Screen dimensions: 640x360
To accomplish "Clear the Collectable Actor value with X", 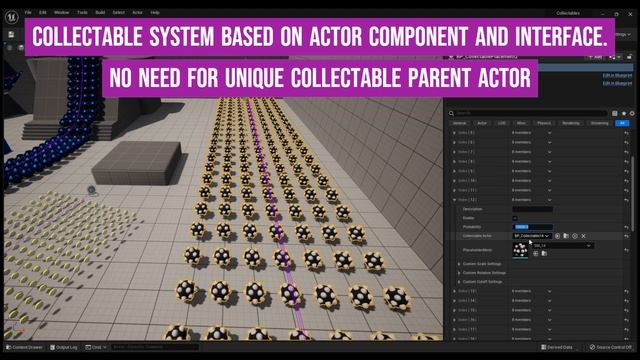I will pyautogui.click(x=584, y=236).
